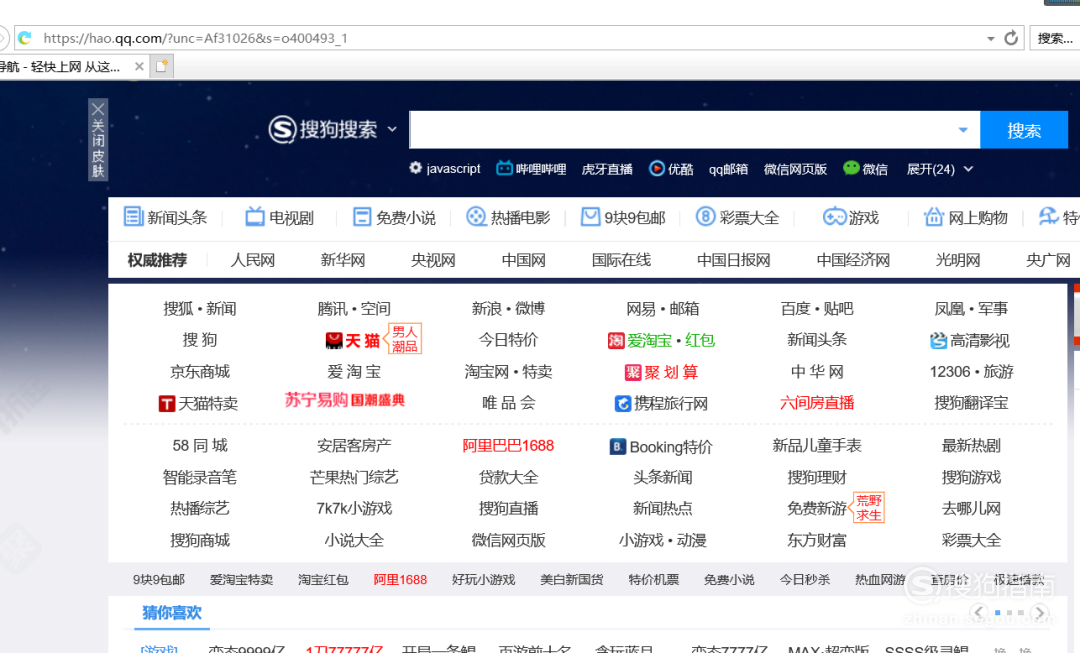Expand the 展开(24) shortcuts list
This screenshot has width=1080, height=653.
939,169
